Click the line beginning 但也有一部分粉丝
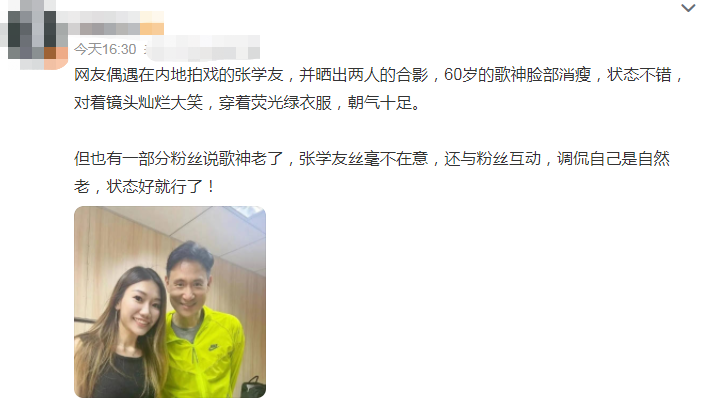Image resolution: width=702 pixels, height=403 pixels. (372, 159)
